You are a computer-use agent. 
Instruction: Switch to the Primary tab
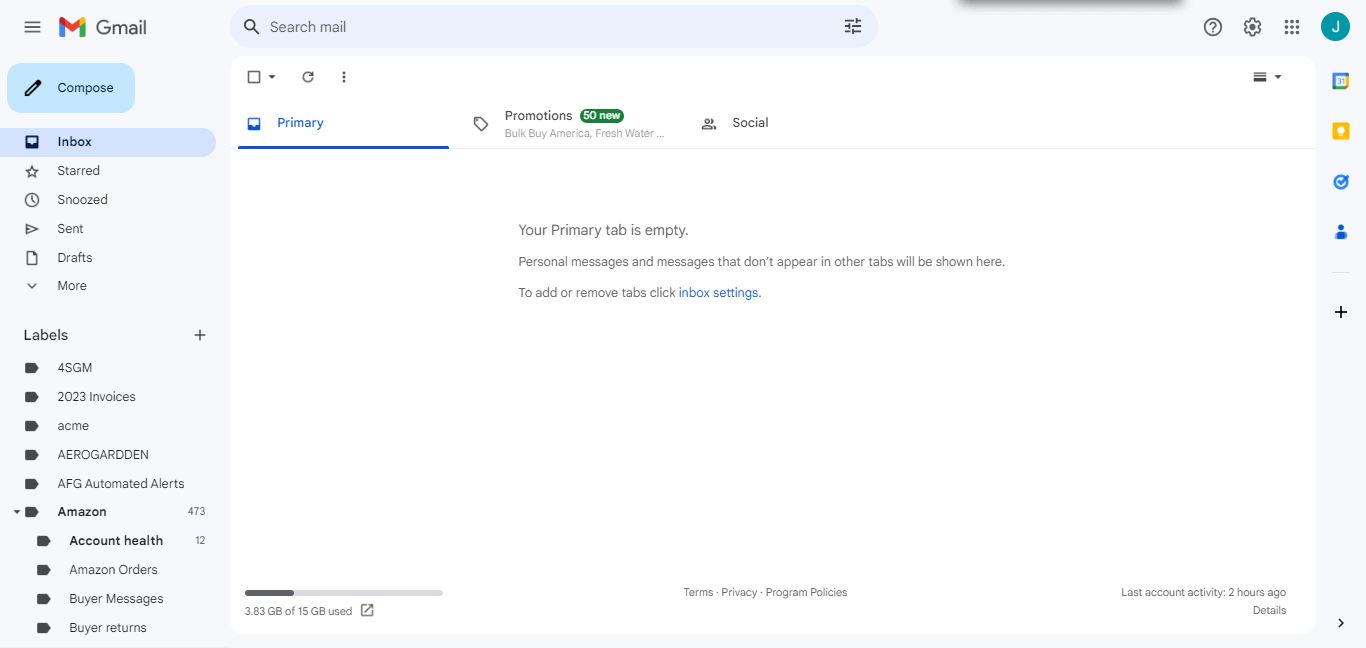[343, 123]
